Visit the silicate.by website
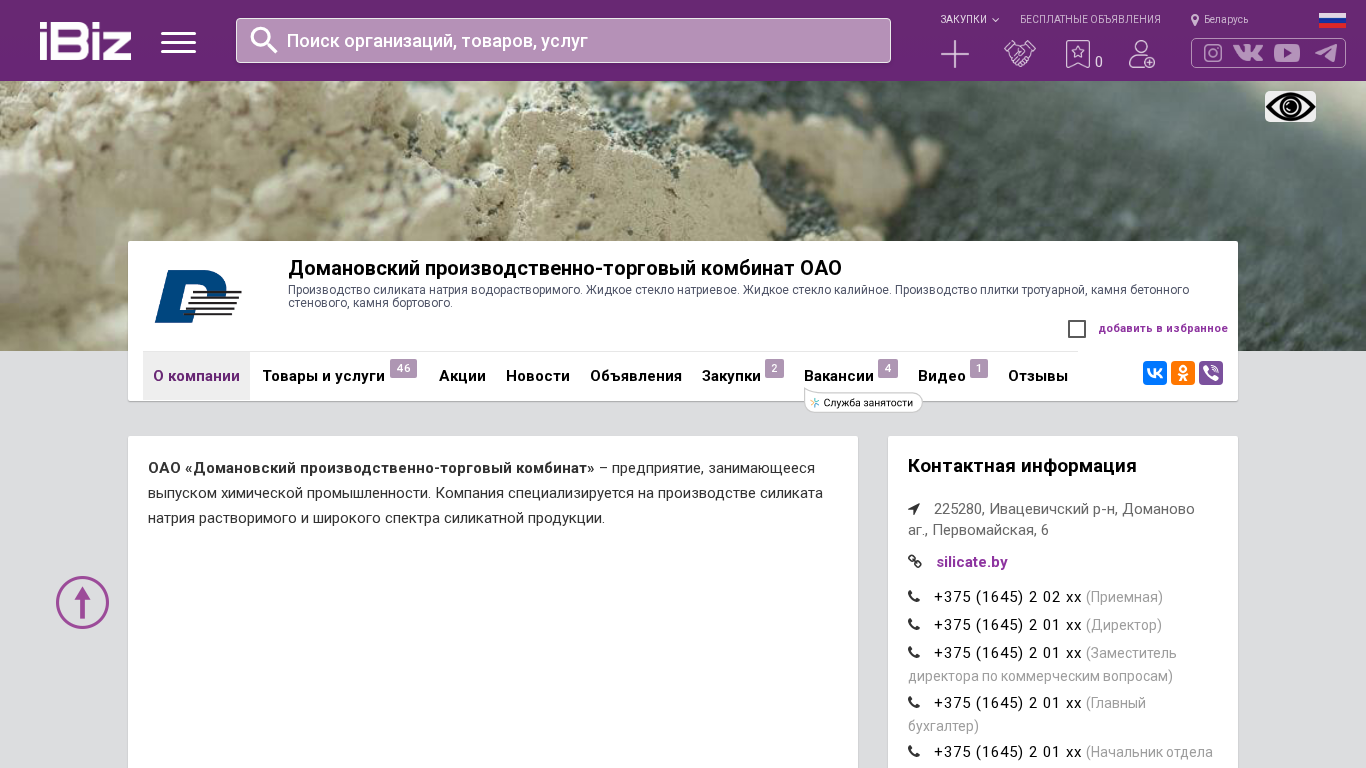This screenshot has height=768, width=1366. tap(972, 562)
